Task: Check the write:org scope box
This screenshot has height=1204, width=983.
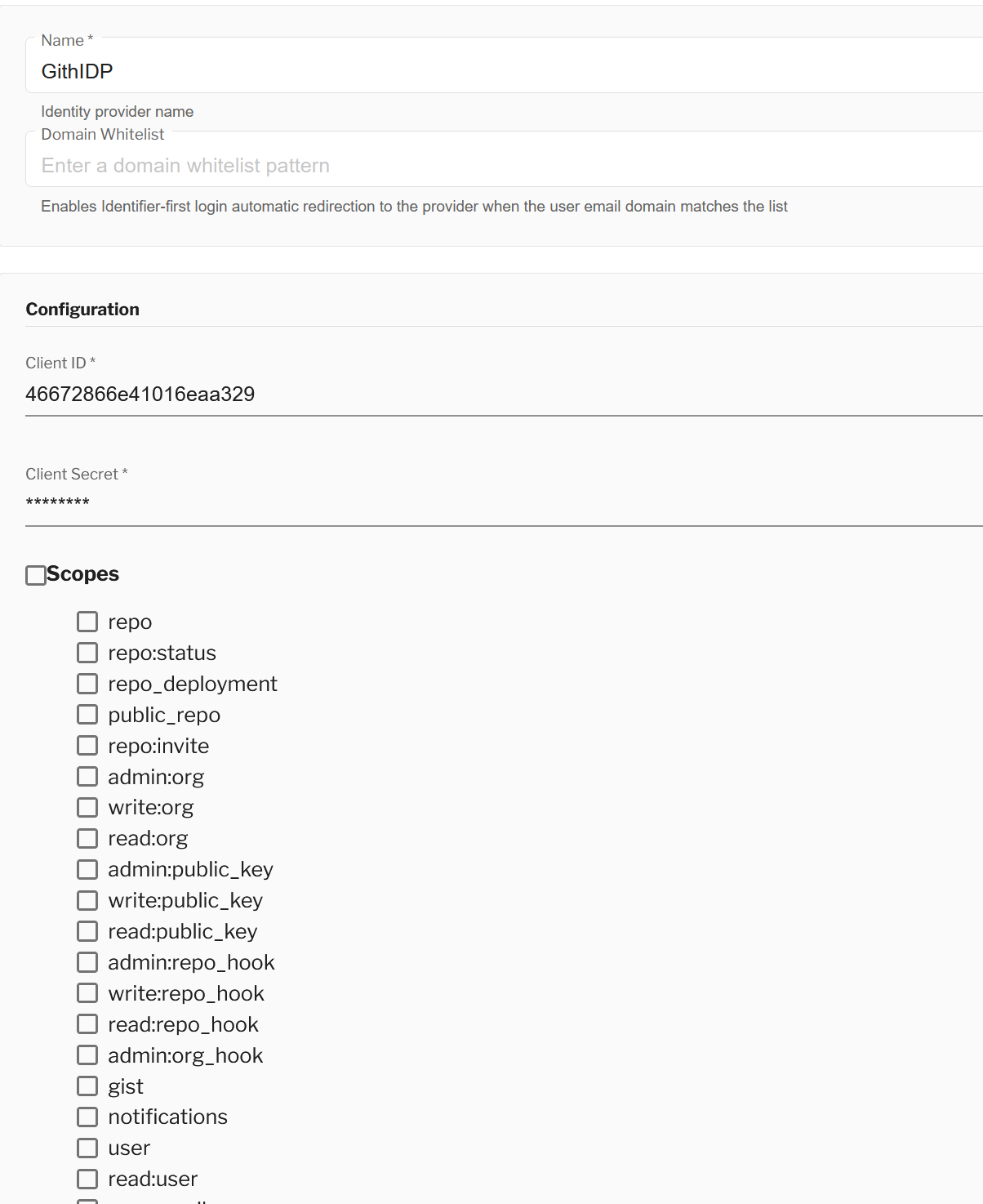Action: pos(87,808)
